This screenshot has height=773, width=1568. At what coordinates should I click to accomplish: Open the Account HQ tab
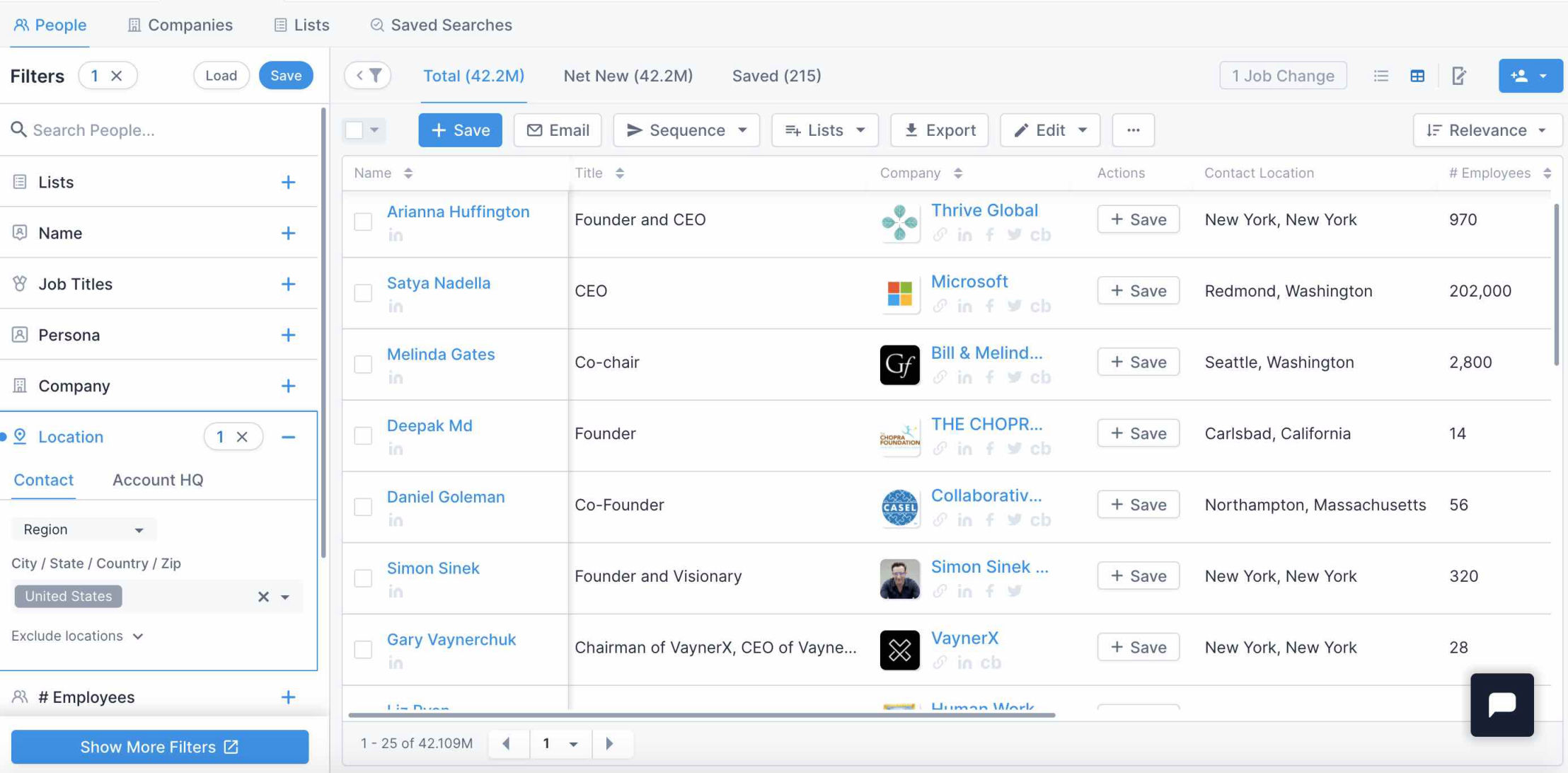(x=158, y=480)
